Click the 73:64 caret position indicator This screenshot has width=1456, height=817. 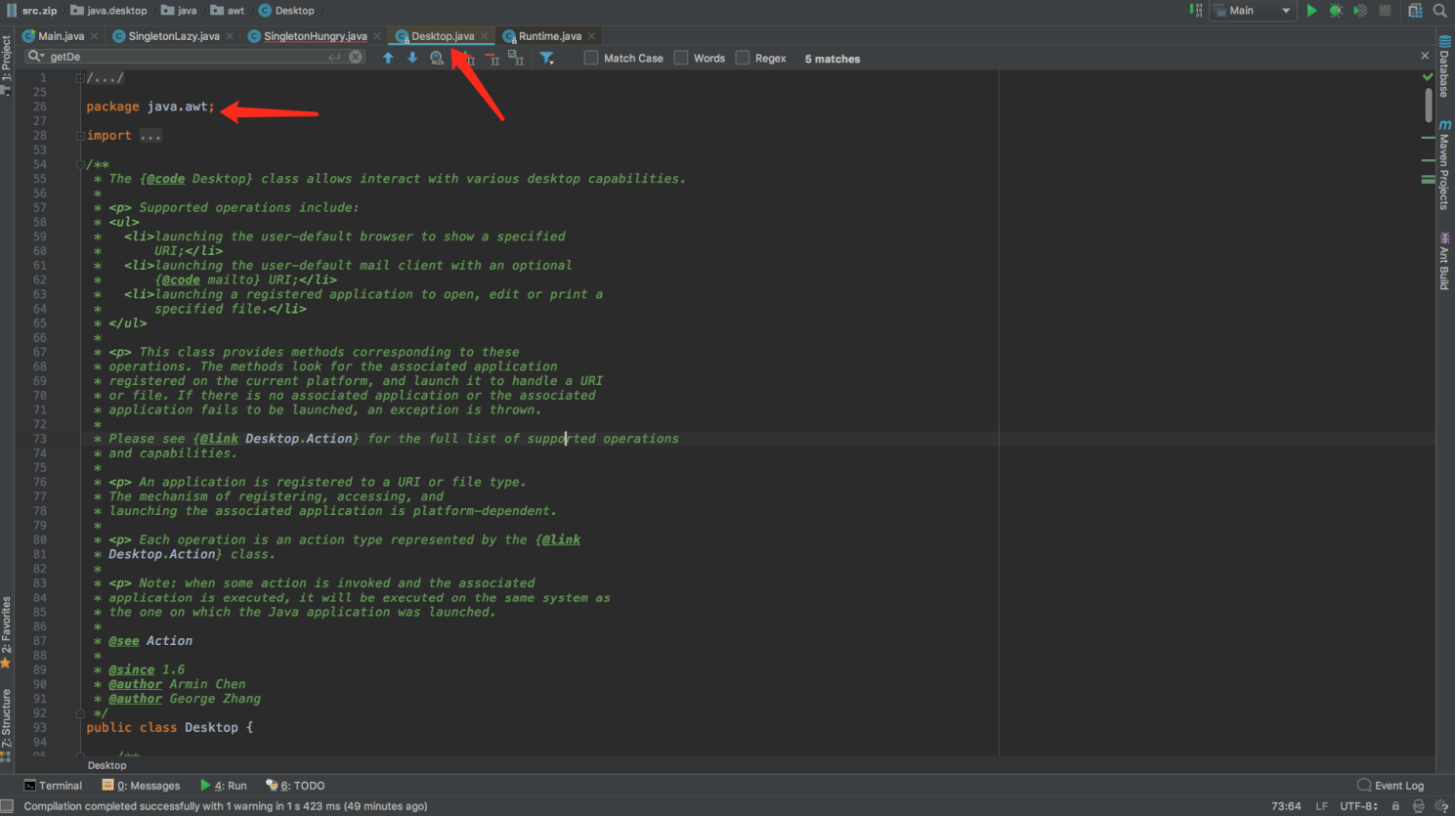pos(1286,807)
